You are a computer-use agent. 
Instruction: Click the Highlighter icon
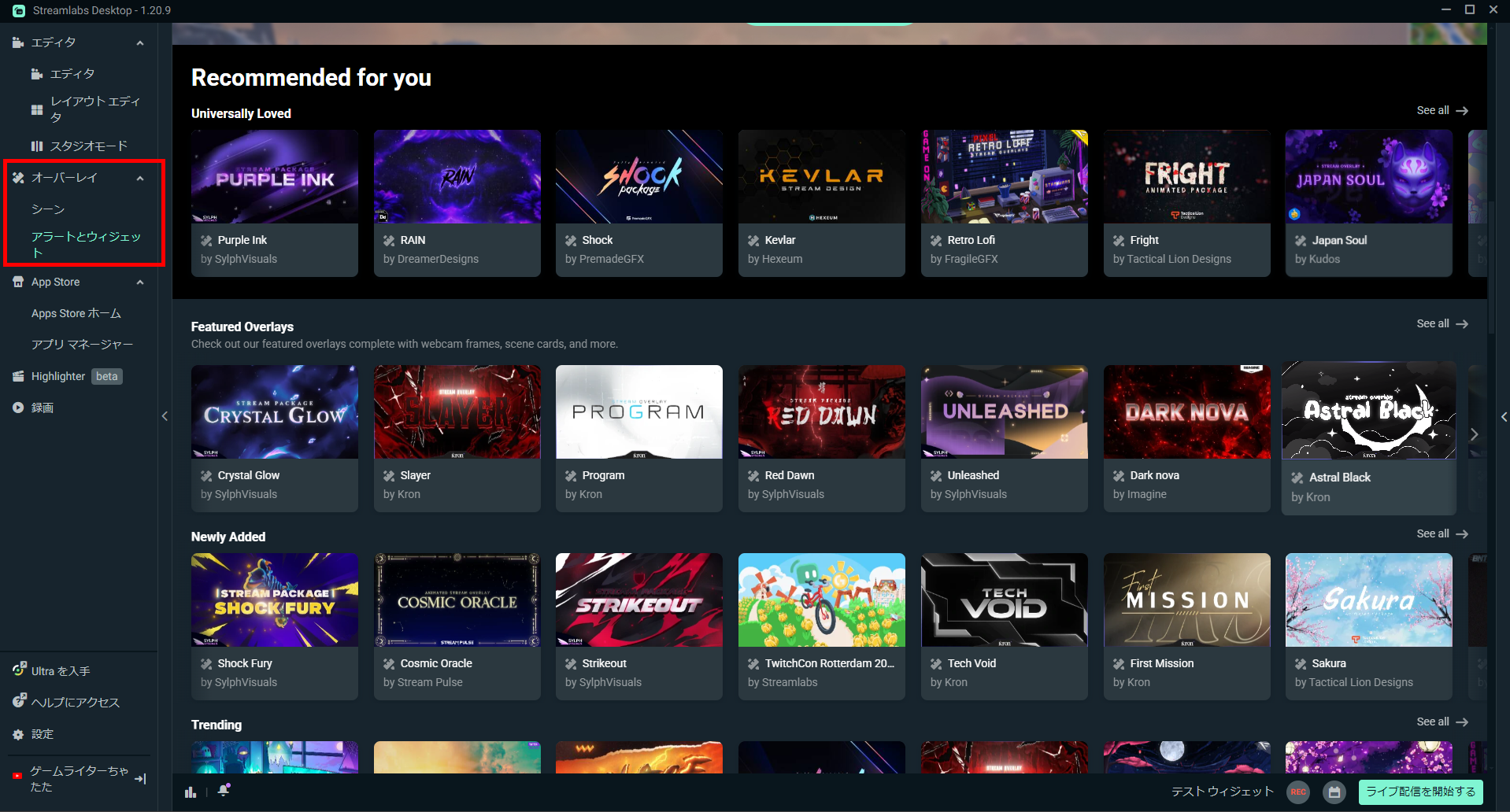18,376
